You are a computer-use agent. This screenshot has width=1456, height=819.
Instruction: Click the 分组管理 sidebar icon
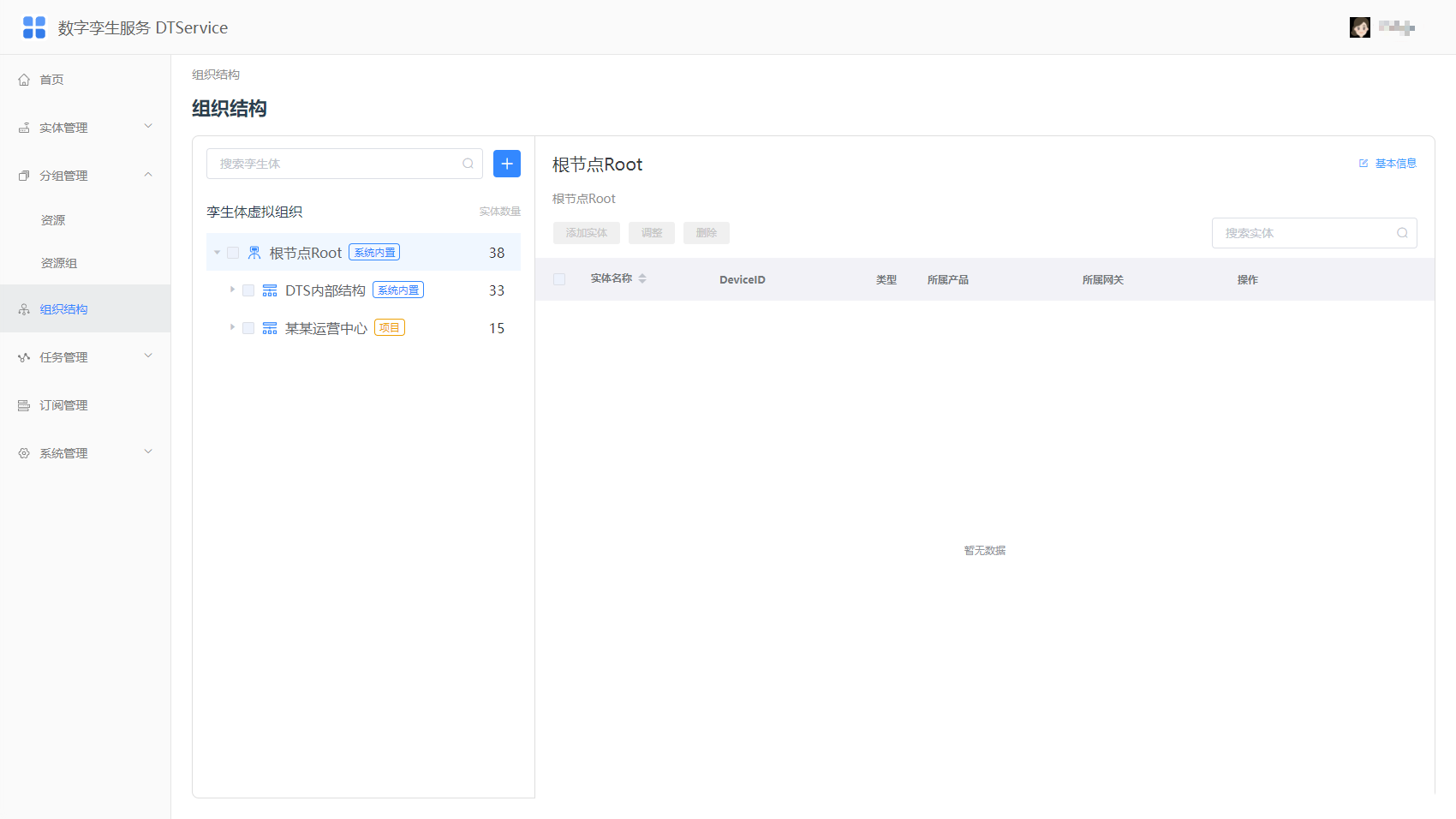point(24,176)
